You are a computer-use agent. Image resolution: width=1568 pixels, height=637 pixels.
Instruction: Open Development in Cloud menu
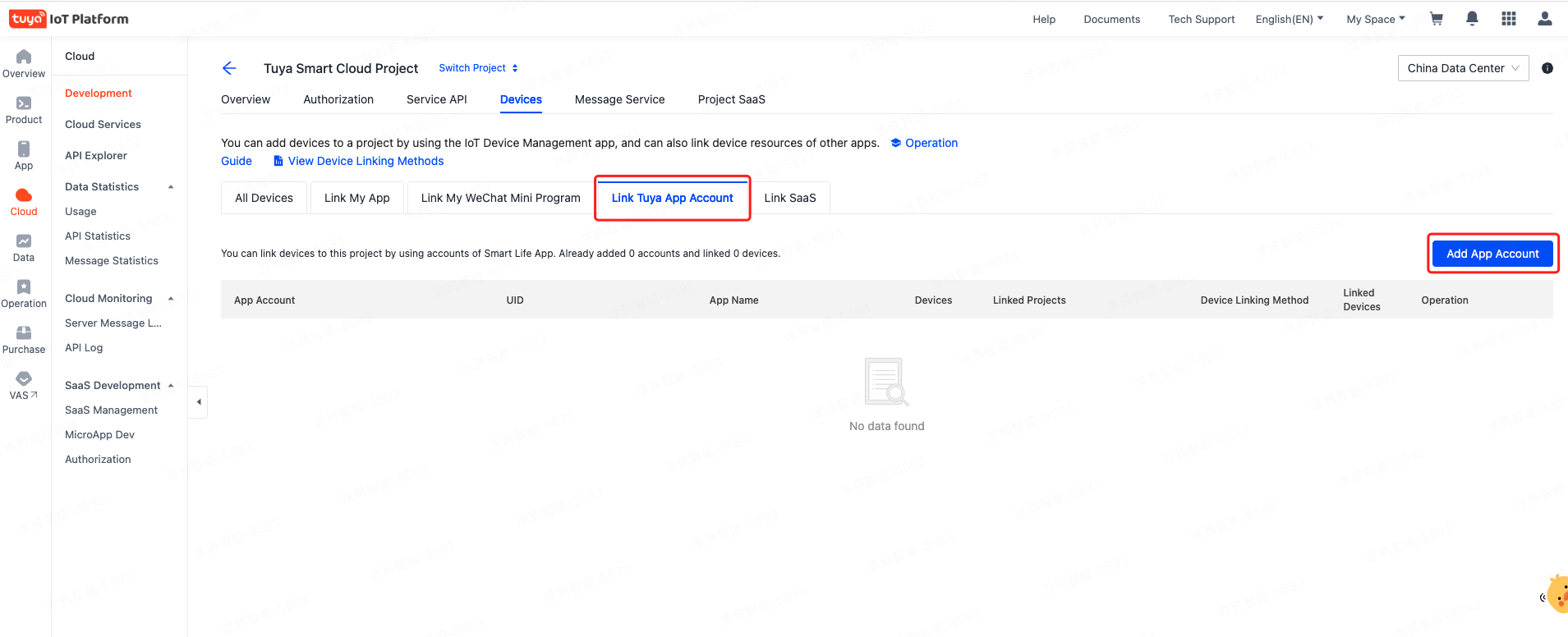coord(99,94)
